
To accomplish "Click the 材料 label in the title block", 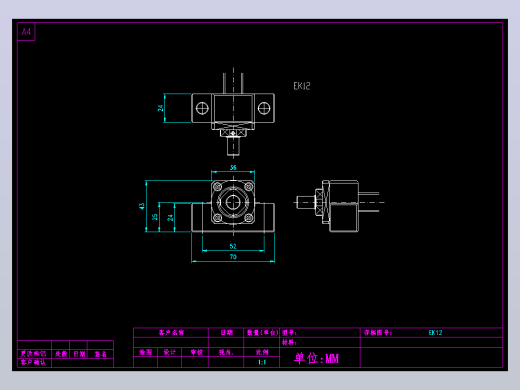I will 289,342.
